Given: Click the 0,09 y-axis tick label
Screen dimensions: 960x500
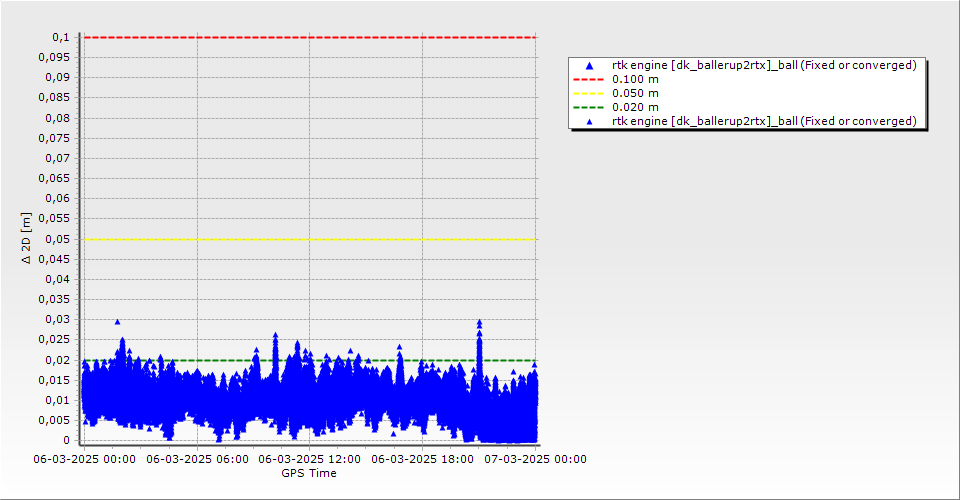Looking at the screenshot, I should (58, 78).
